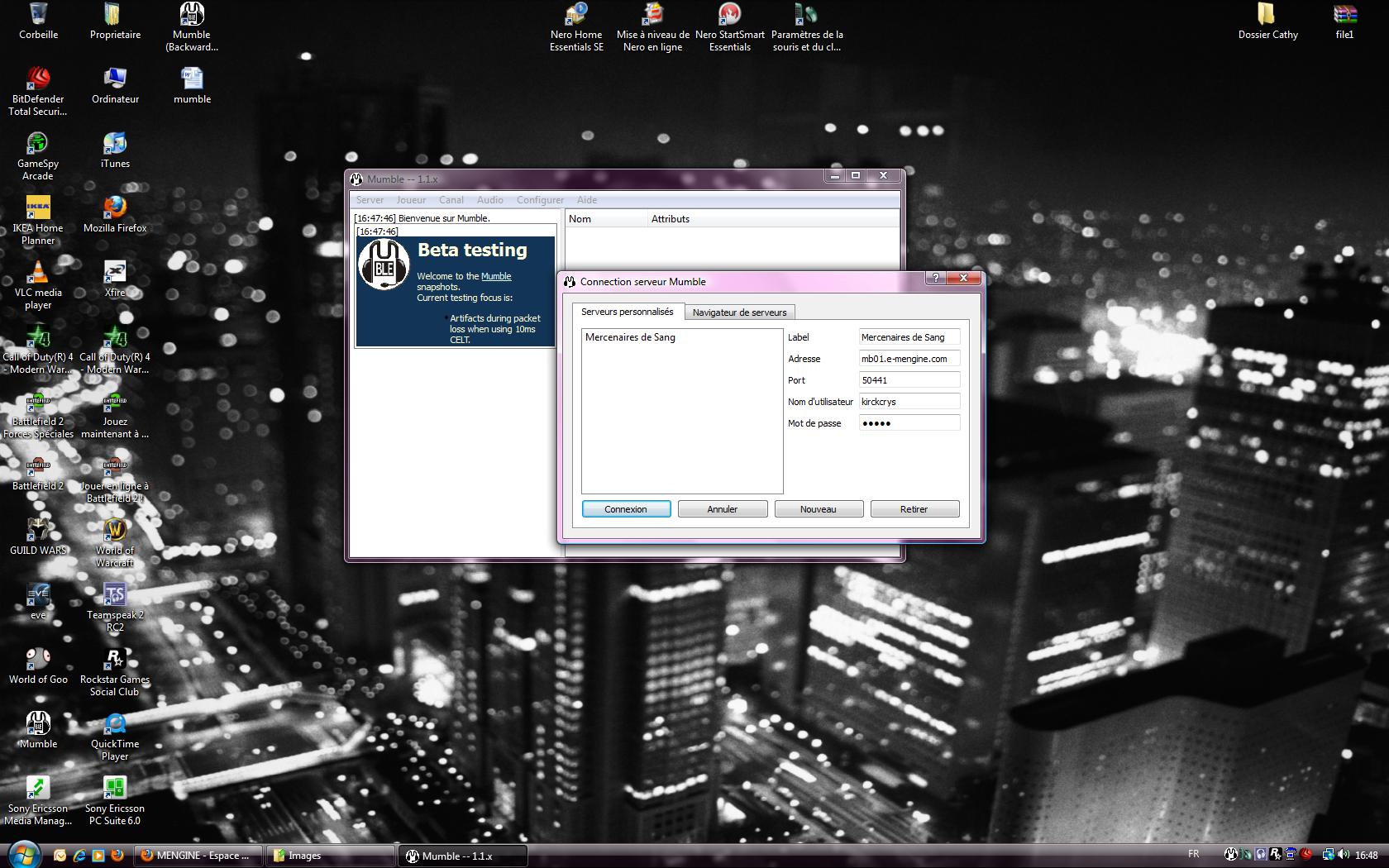This screenshot has height=868, width=1389.
Task: Click the Label input field
Action: (909, 337)
